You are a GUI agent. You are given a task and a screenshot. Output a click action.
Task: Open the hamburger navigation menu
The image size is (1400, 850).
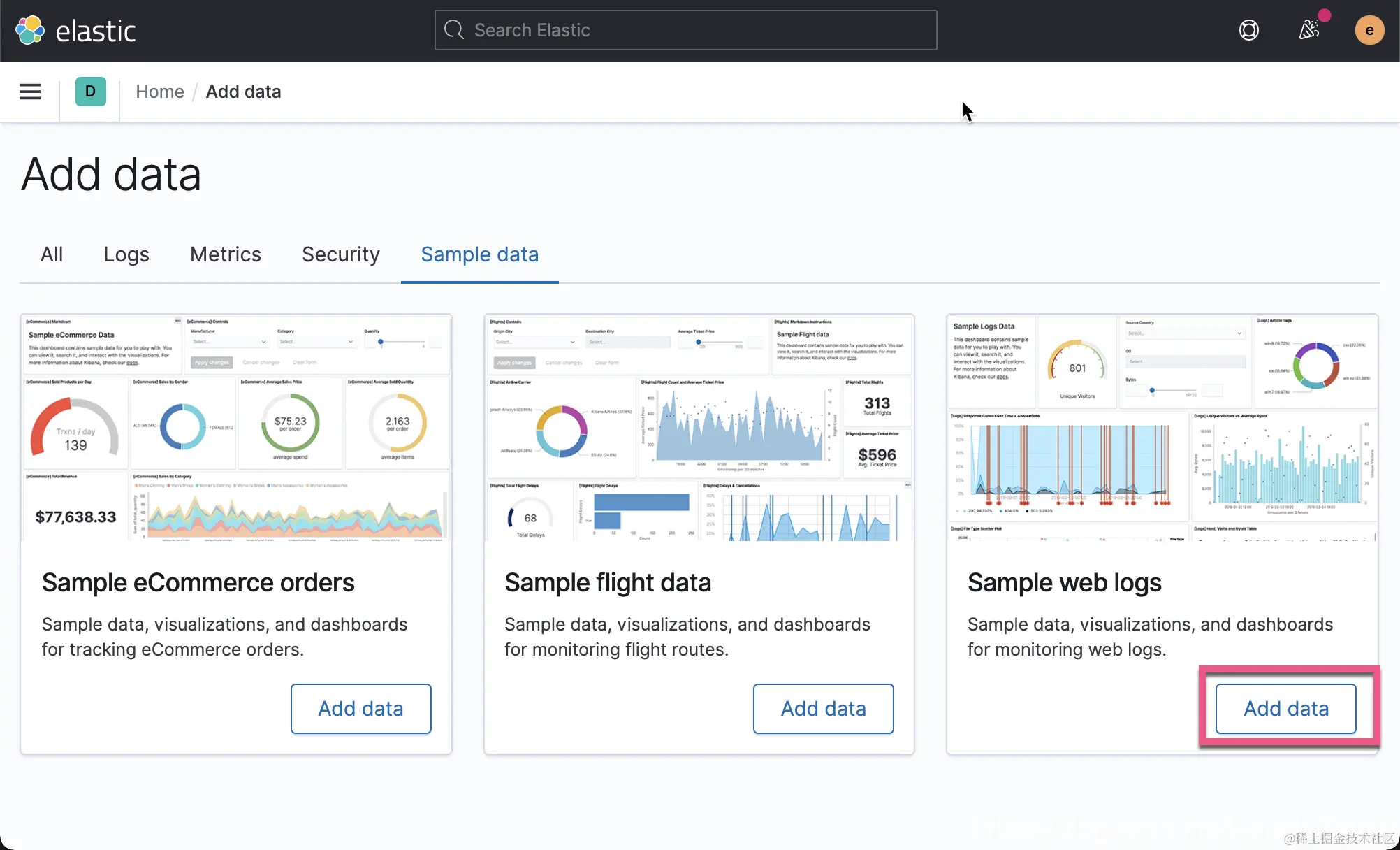pos(30,92)
